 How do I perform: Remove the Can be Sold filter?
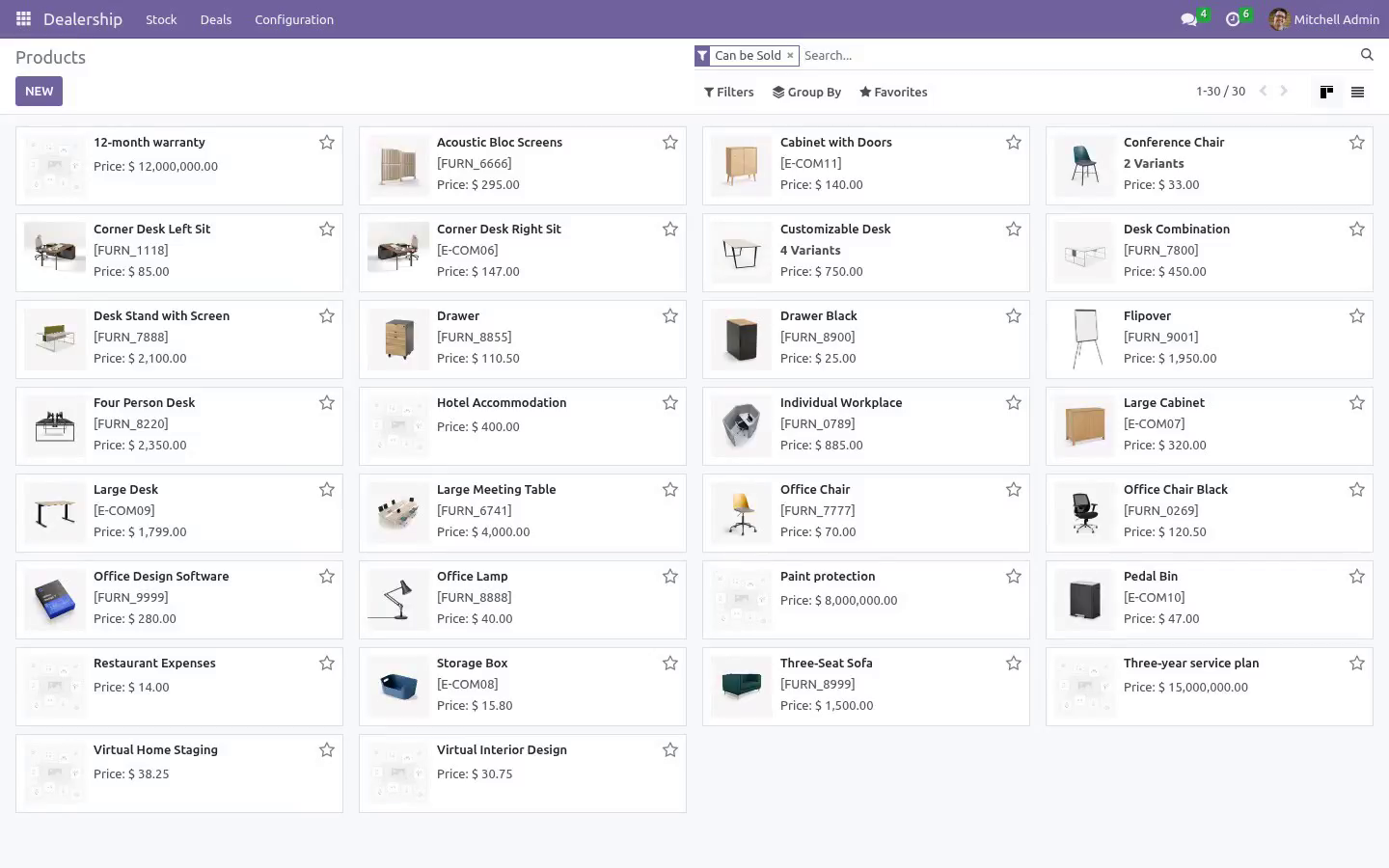(790, 55)
